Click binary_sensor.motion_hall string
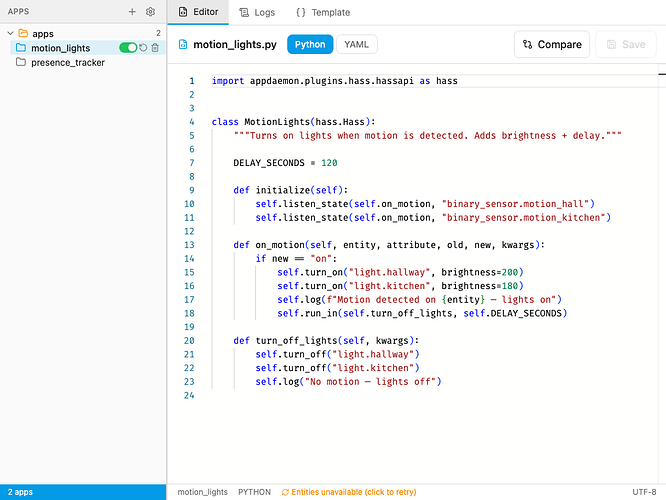 (x=515, y=204)
